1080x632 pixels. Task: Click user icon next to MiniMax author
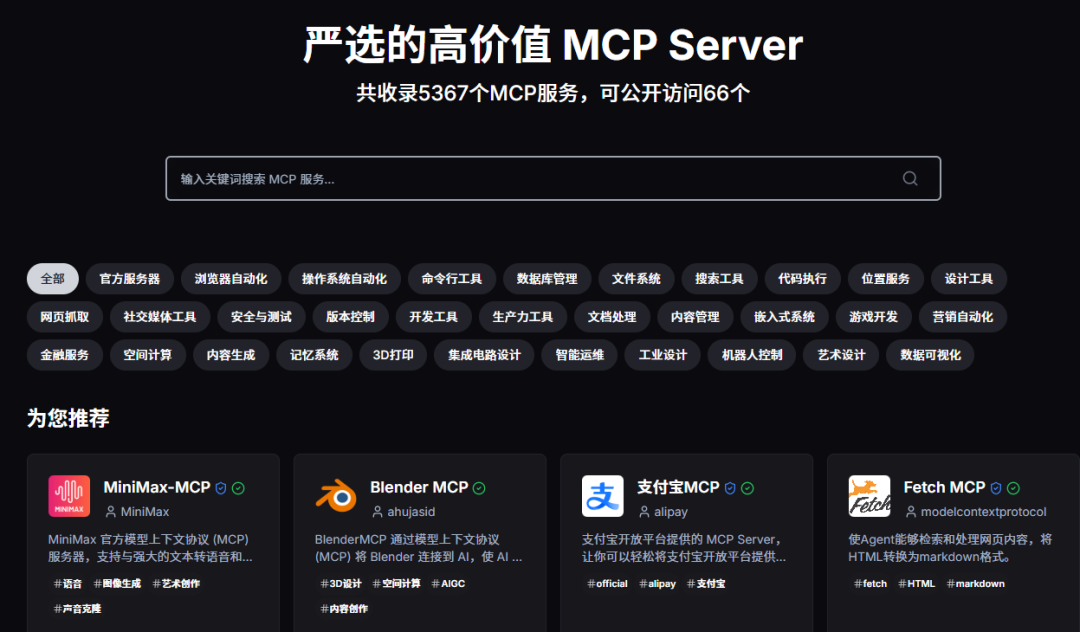coord(110,512)
